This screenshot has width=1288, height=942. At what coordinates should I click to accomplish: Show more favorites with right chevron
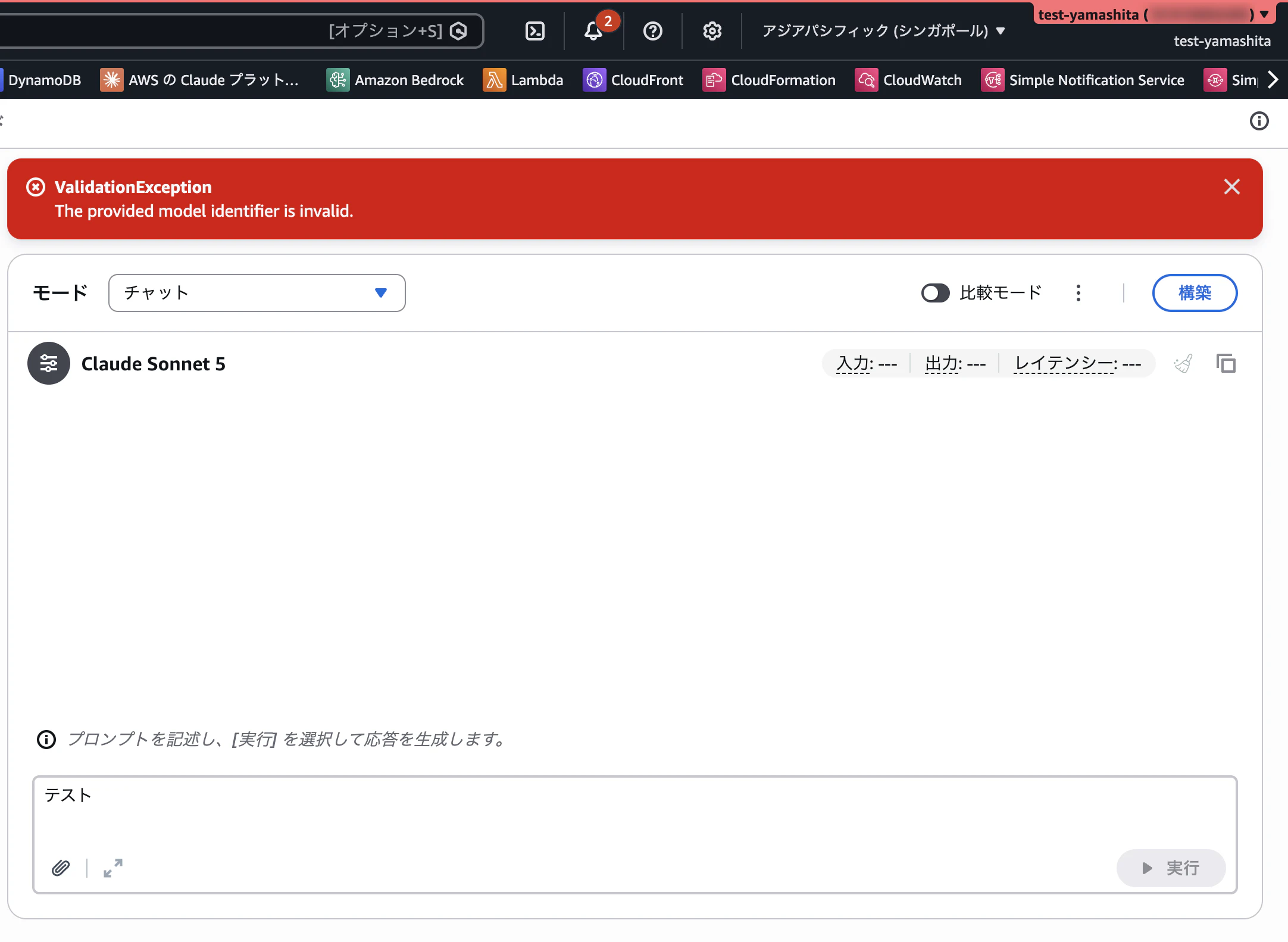click(1273, 80)
